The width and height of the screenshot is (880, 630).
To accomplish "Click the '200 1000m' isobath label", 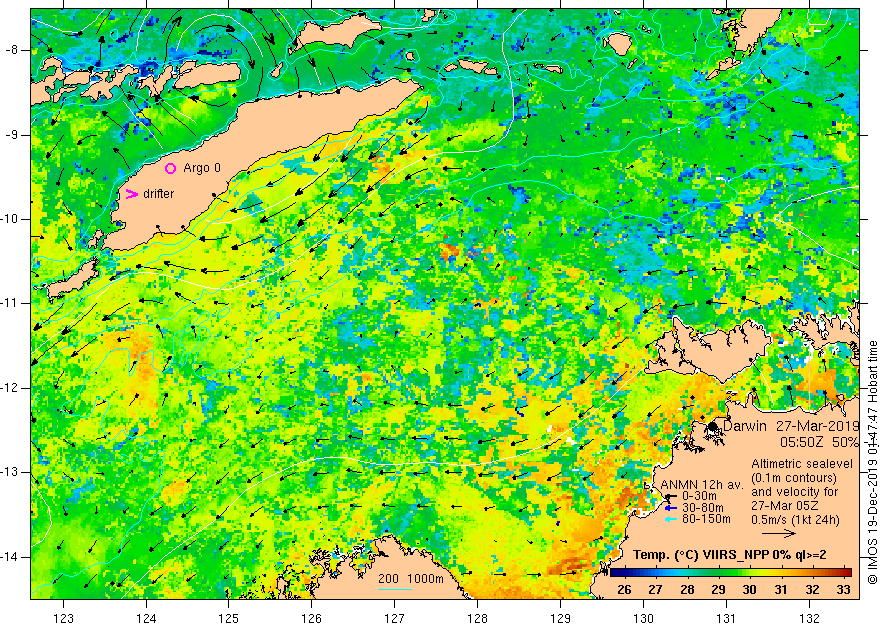I will coord(411,579).
